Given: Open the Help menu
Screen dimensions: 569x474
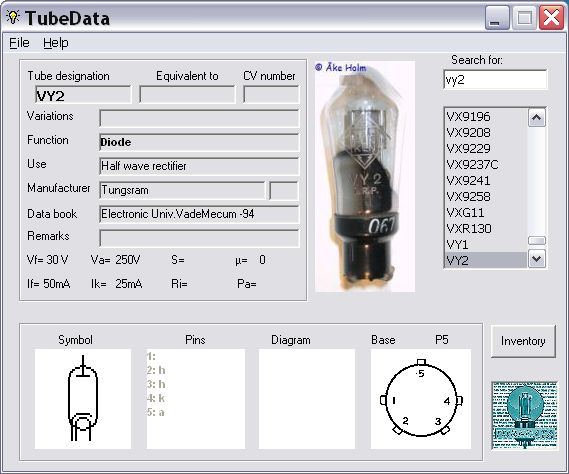Looking at the screenshot, I should tap(56, 43).
